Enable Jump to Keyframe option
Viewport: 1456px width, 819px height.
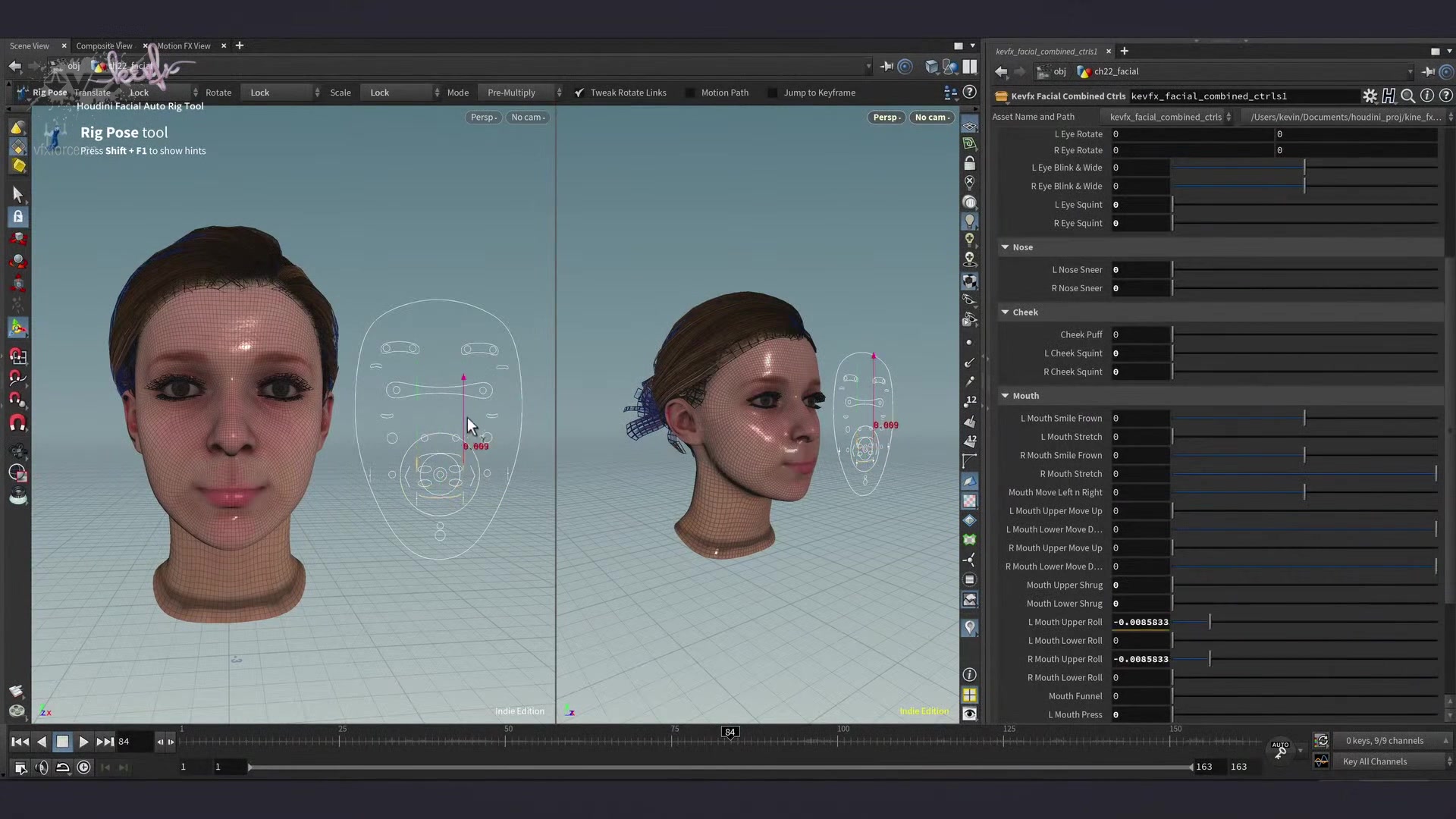click(x=773, y=93)
